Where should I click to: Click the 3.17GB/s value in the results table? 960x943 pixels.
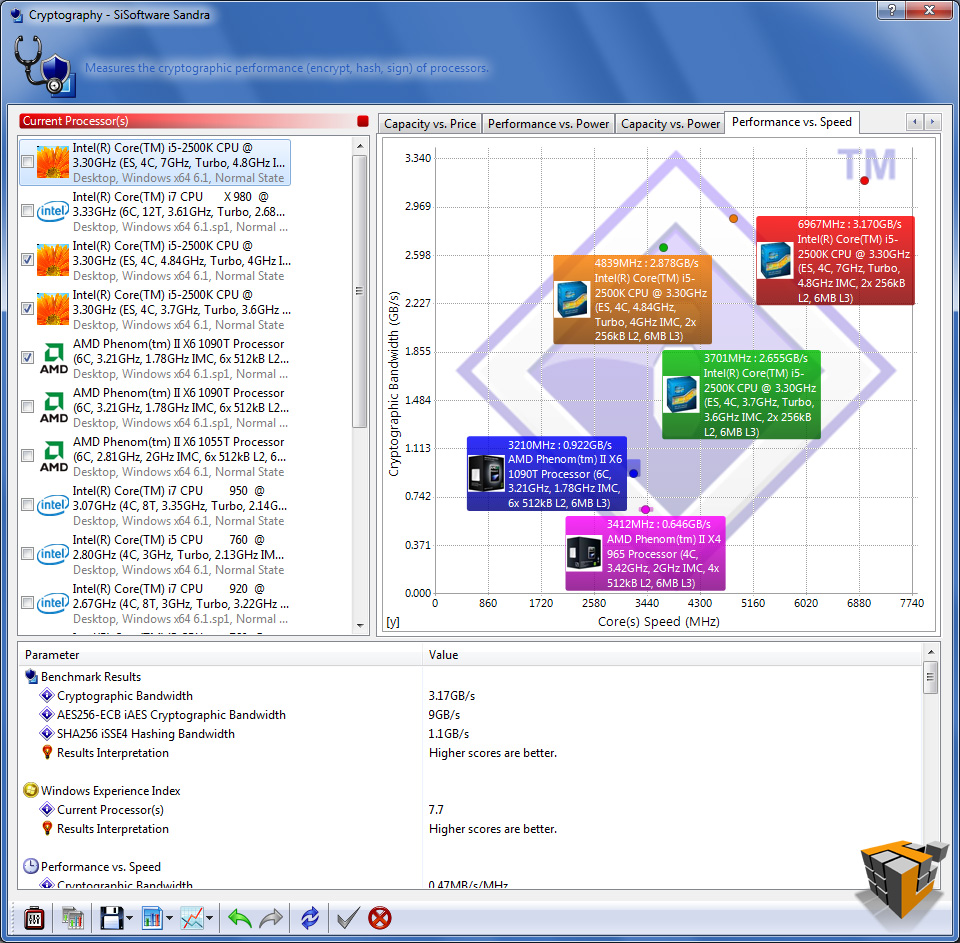click(452, 696)
